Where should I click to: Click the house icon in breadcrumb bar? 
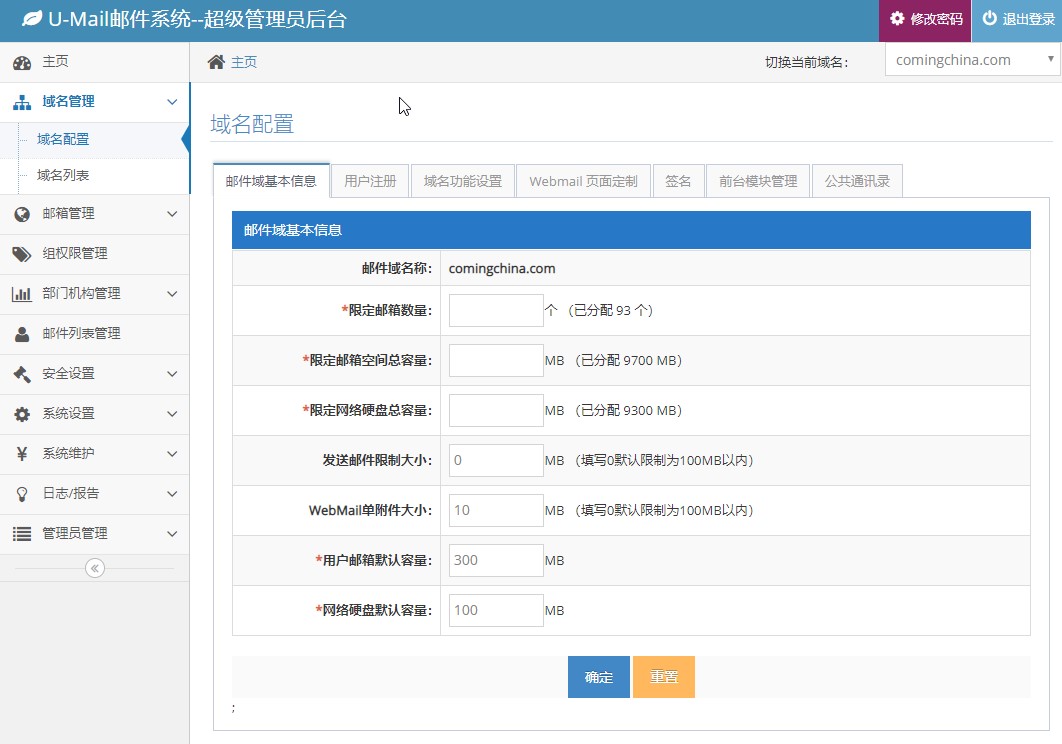click(216, 62)
